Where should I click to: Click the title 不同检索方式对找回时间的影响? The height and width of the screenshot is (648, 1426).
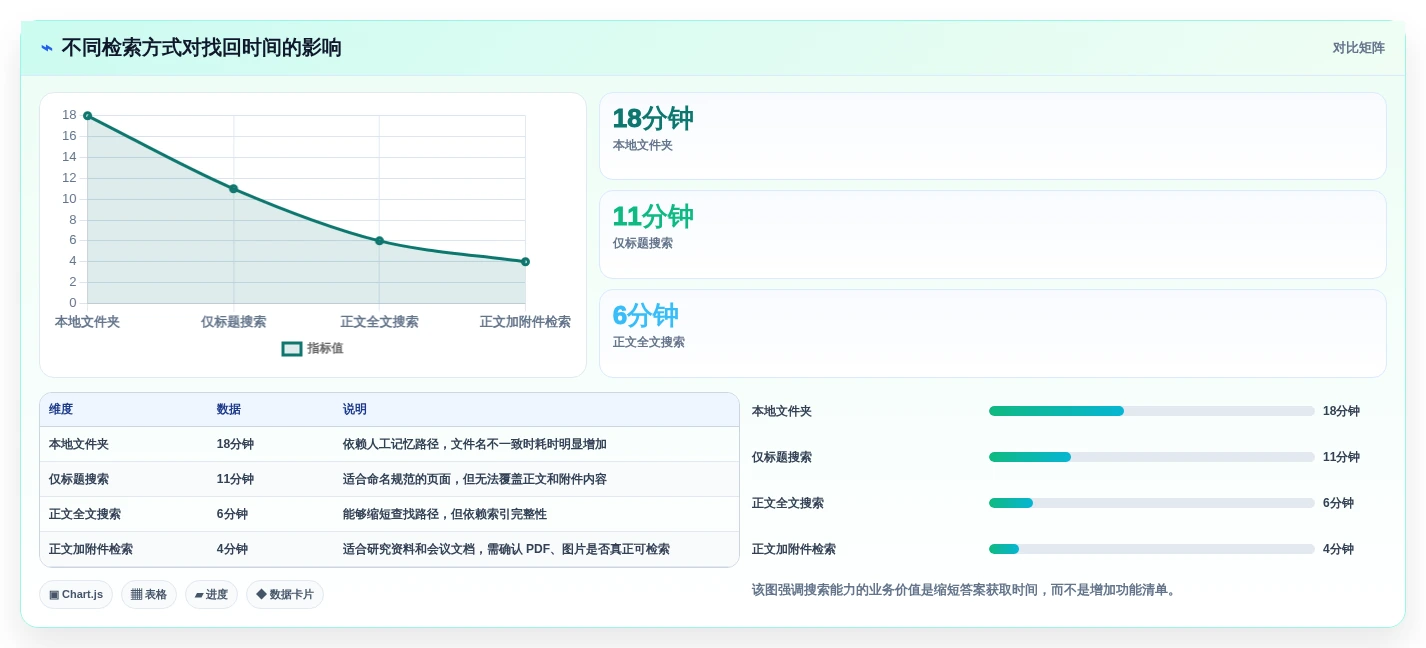pyautogui.click(x=201, y=48)
